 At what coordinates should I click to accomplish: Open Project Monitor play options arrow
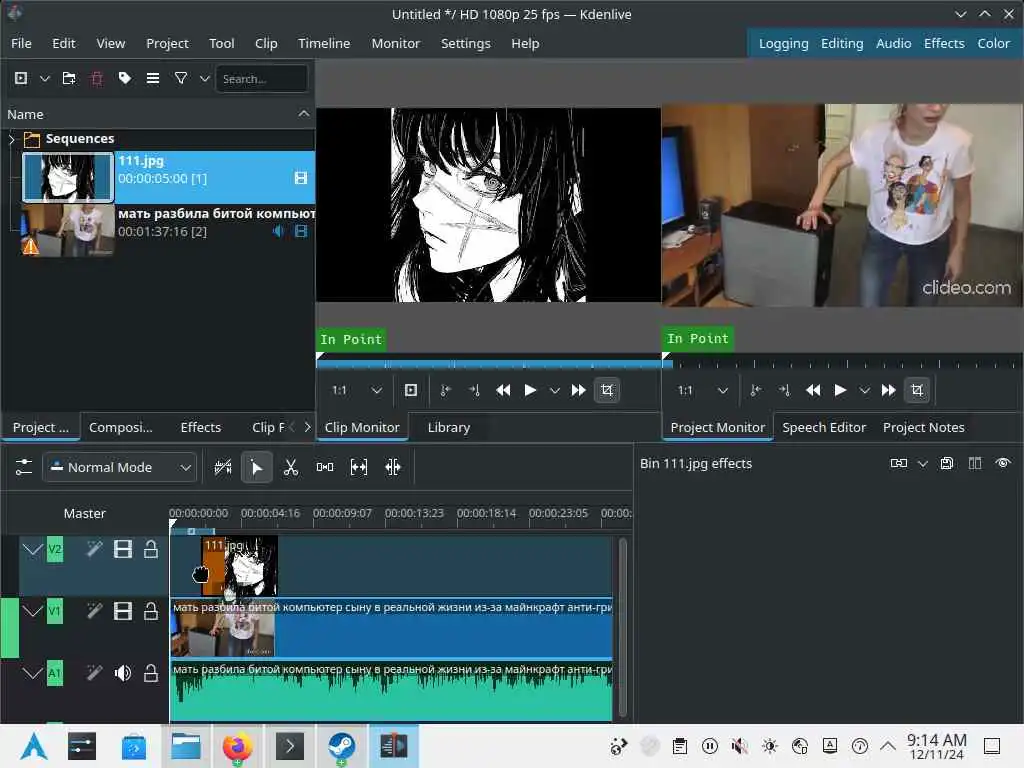click(865, 391)
